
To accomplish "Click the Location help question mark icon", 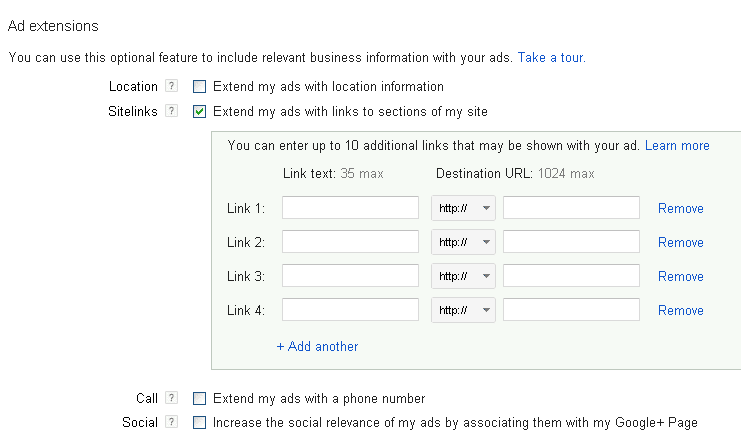I will [x=172, y=86].
